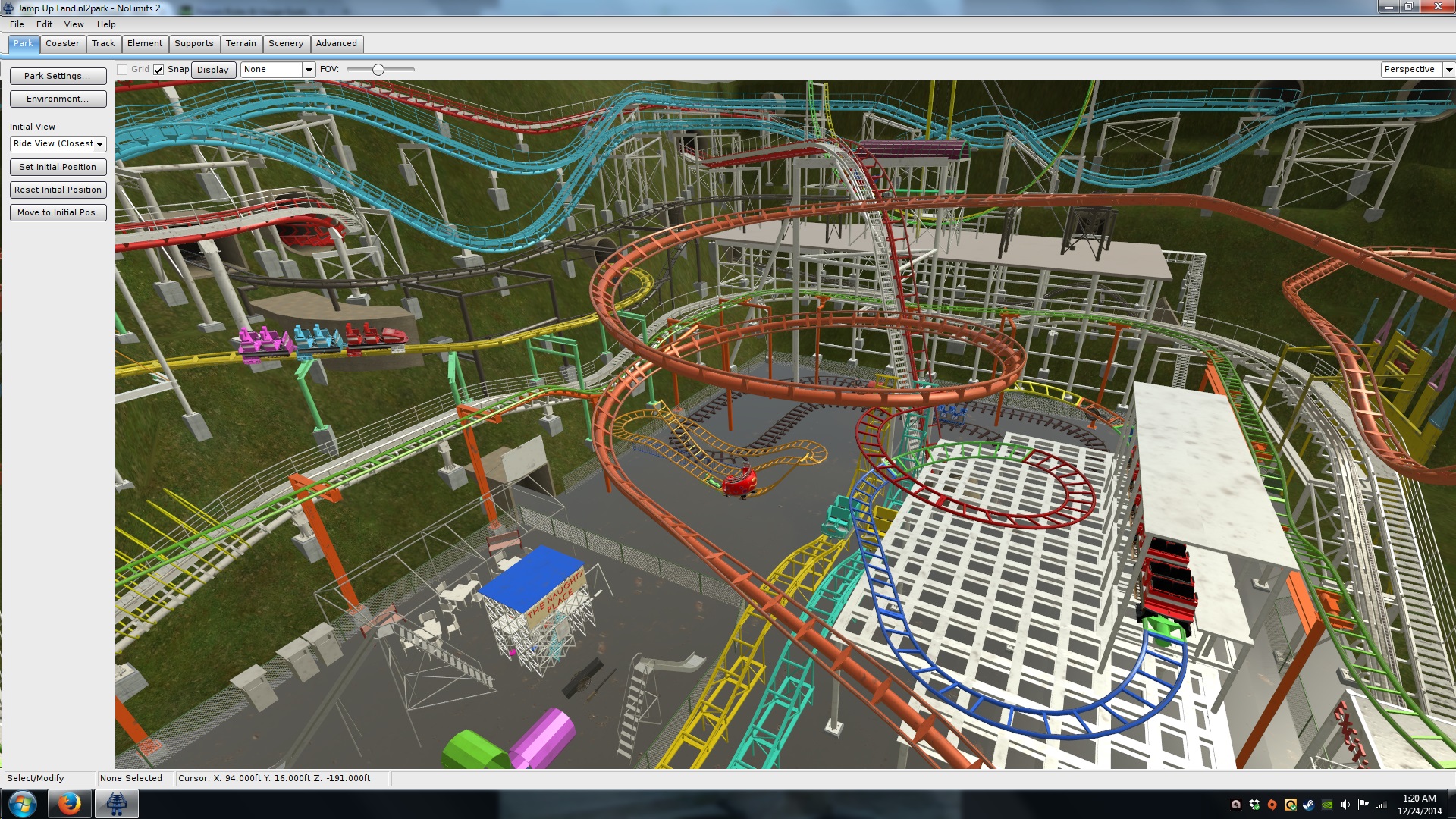The width and height of the screenshot is (1456, 819).
Task: Open the NVIDIA tray icon
Action: [1327, 805]
